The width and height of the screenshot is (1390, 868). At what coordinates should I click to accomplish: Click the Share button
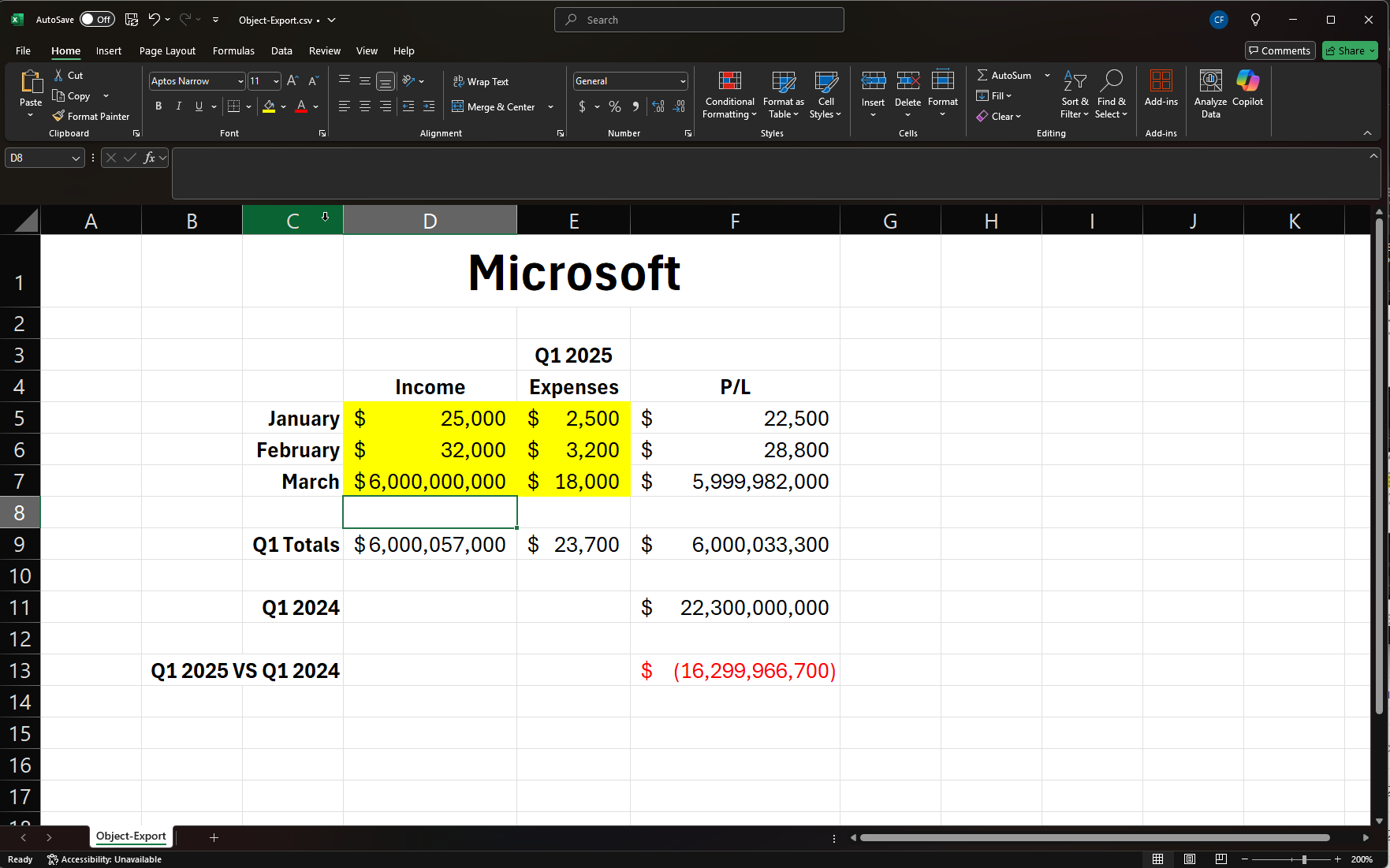pyautogui.click(x=1350, y=50)
